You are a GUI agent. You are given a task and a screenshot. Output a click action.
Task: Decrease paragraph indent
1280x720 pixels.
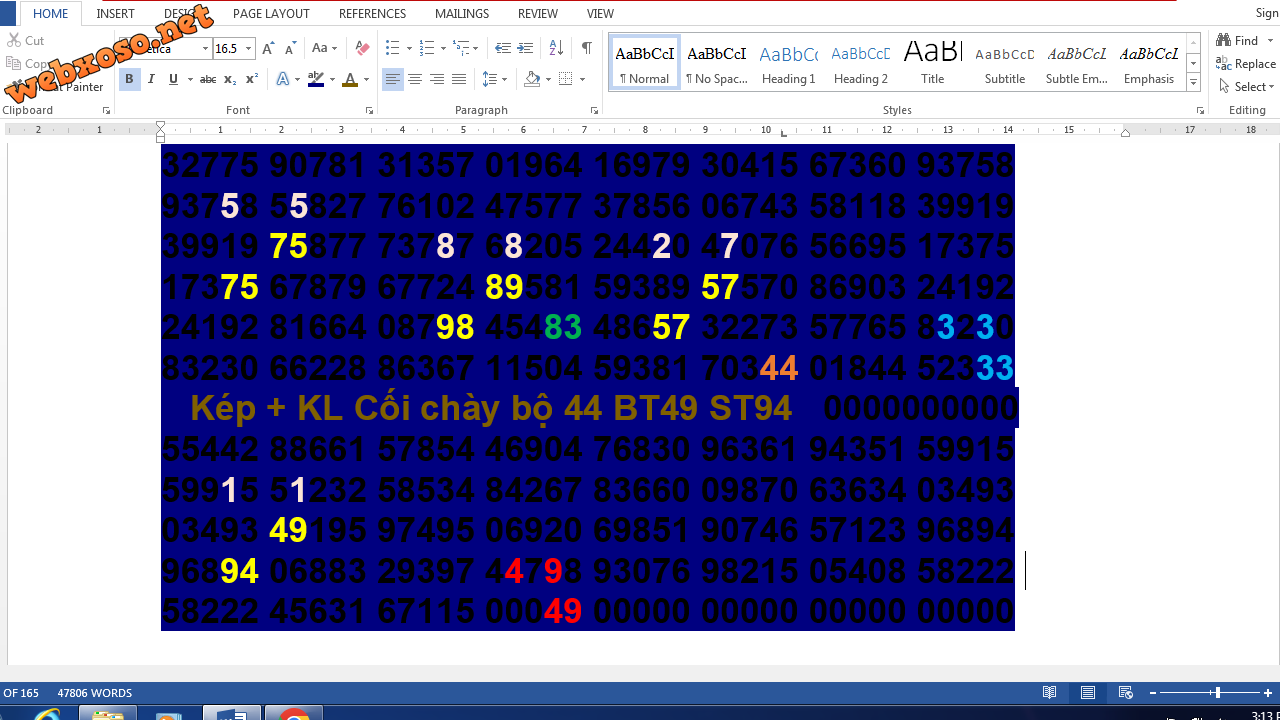(503, 48)
